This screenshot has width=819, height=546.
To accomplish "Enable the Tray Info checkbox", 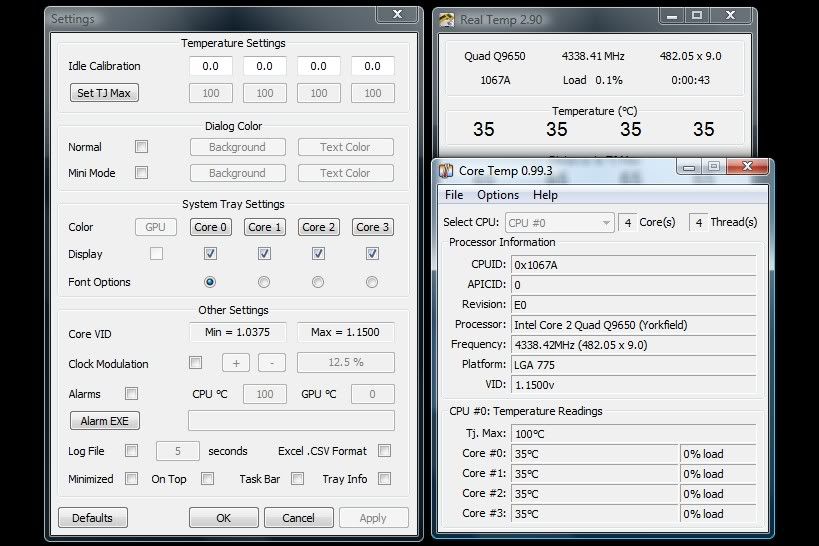I will tap(384, 478).
